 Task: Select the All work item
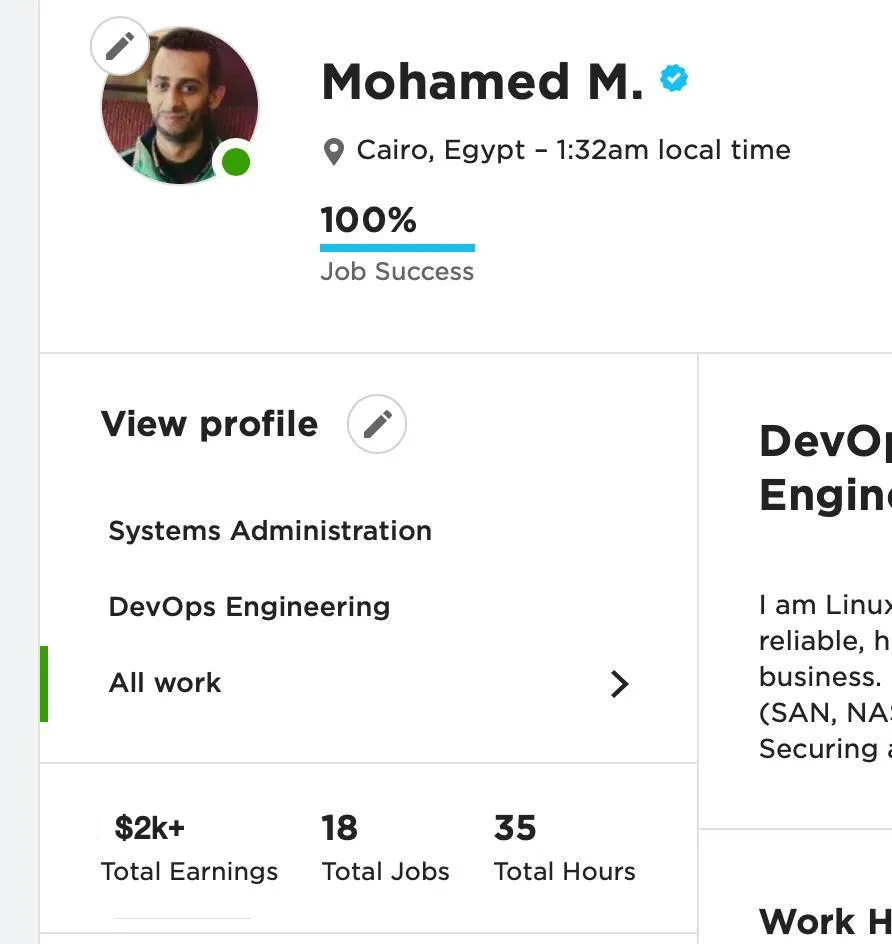click(165, 683)
